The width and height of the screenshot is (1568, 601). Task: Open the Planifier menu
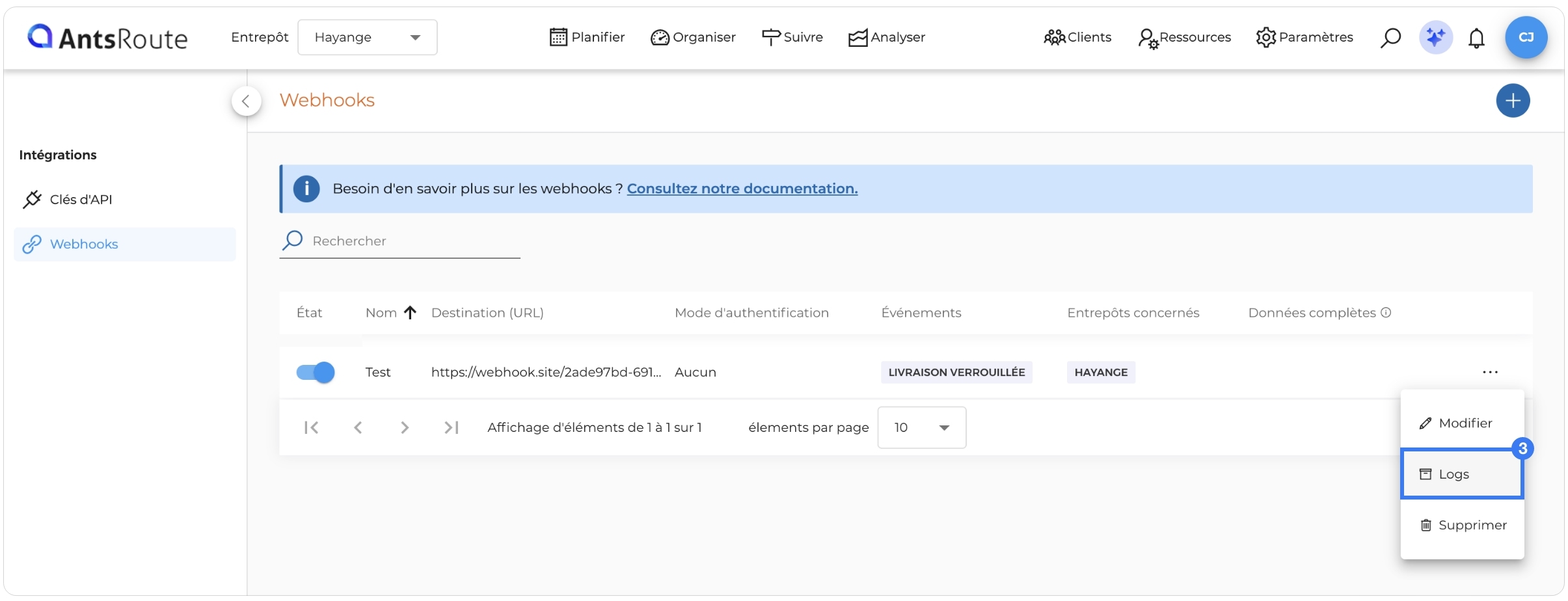point(587,37)
